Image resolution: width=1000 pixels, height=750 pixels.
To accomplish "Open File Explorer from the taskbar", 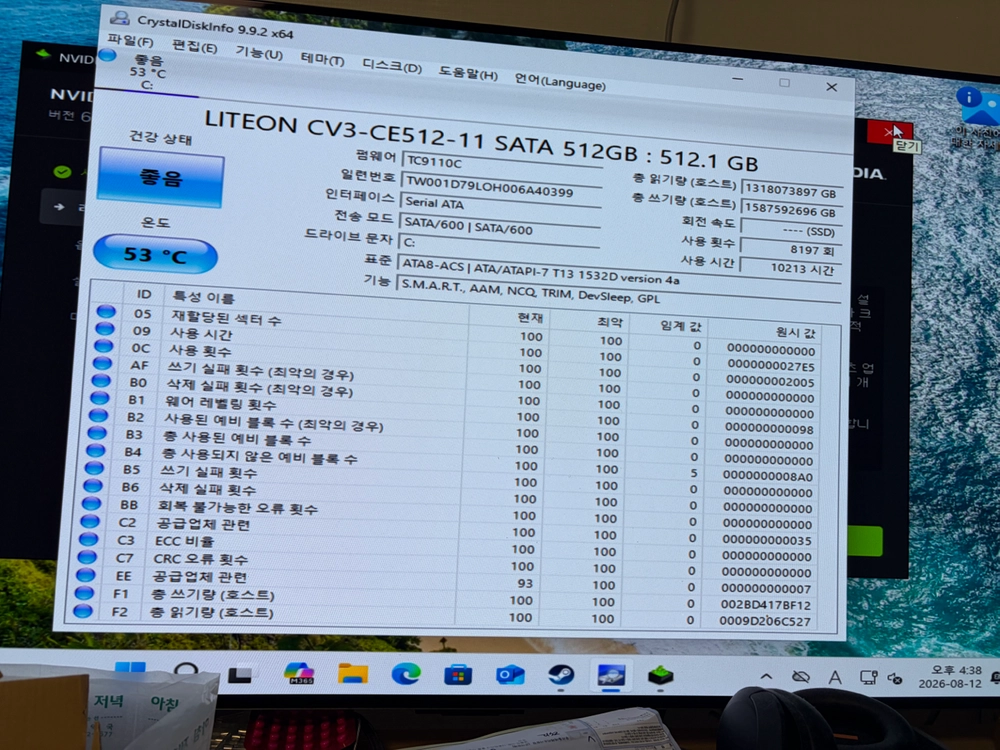I will (x=353, y=673).
